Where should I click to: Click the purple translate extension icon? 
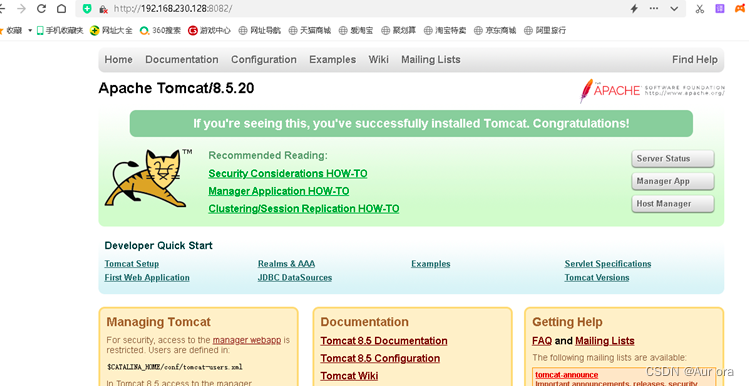coord(720,9)
